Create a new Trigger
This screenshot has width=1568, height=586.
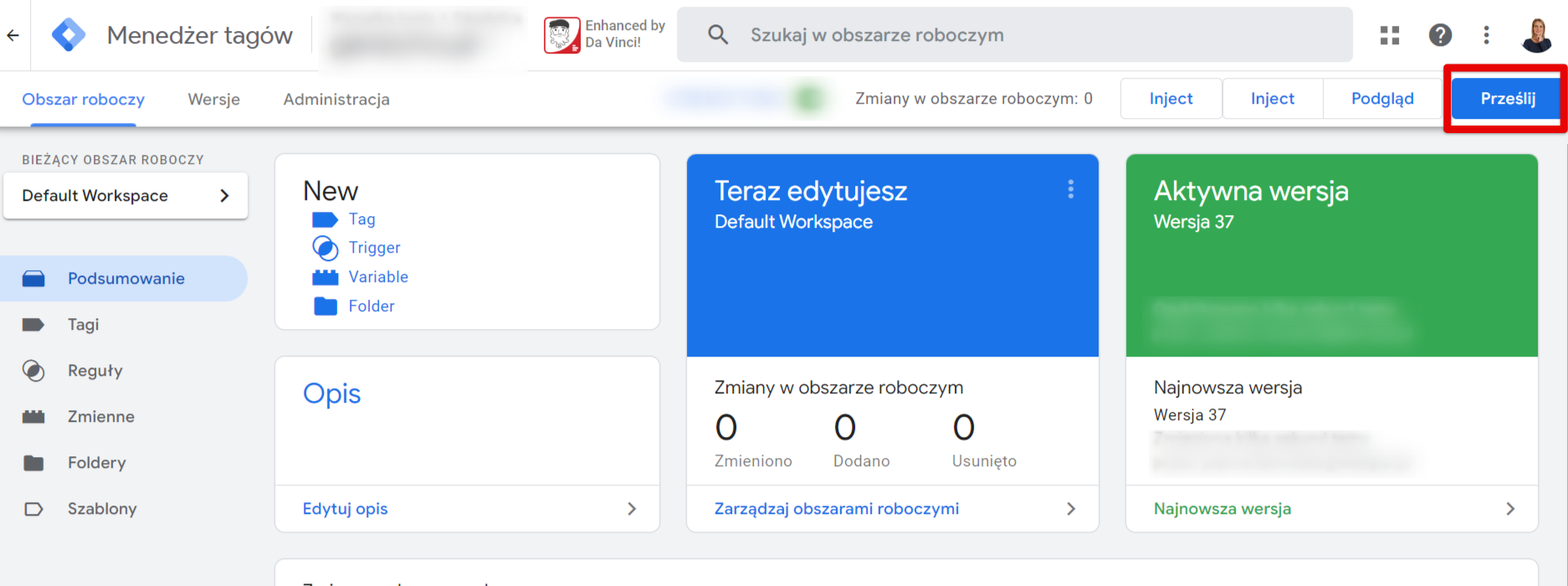tap(374, 248)
